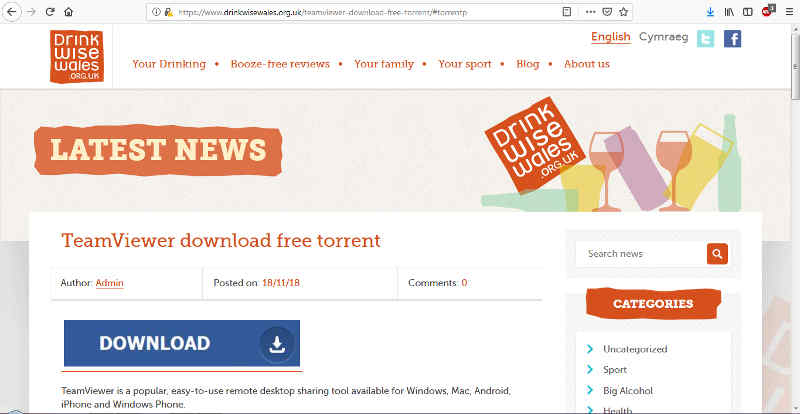Click the blue DOWNLOAD banner button

tap(182, 343)
